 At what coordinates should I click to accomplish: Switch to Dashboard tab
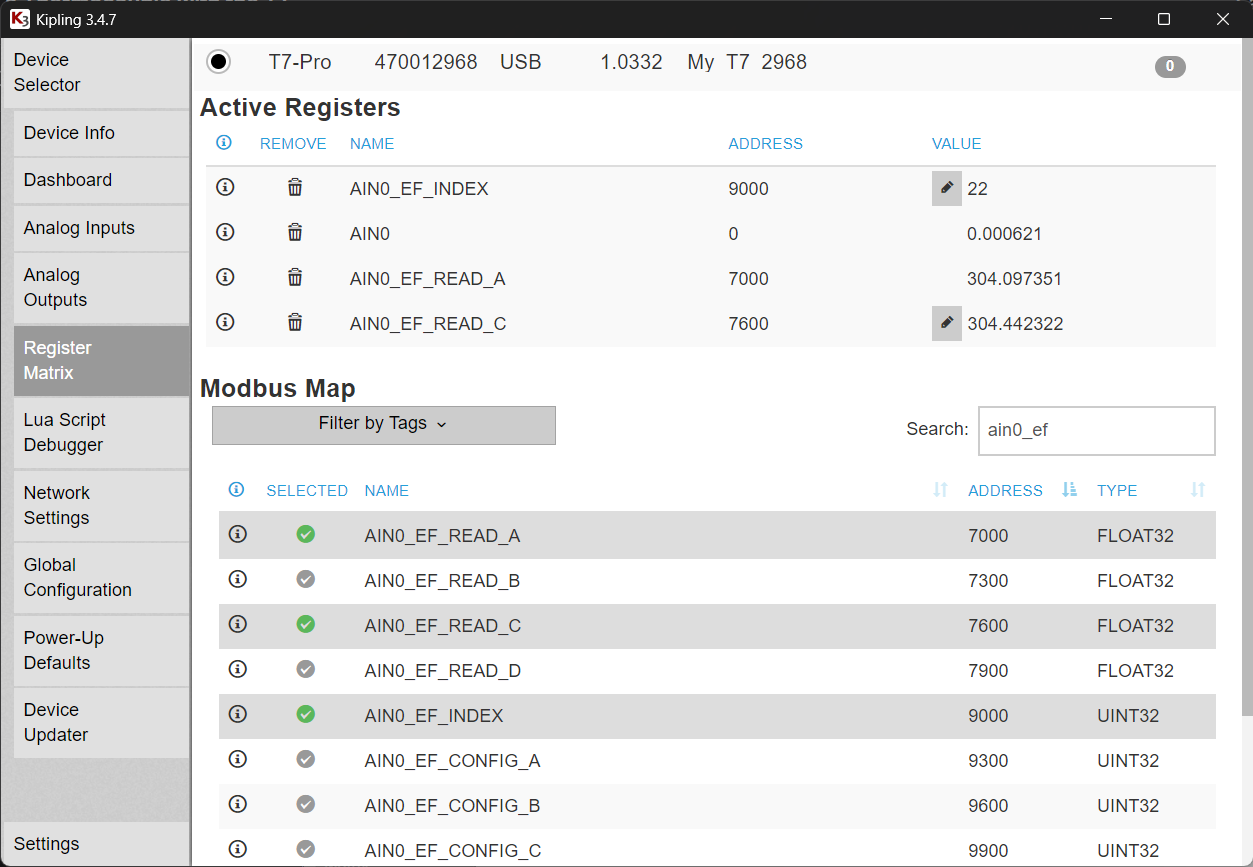point(101,180)
